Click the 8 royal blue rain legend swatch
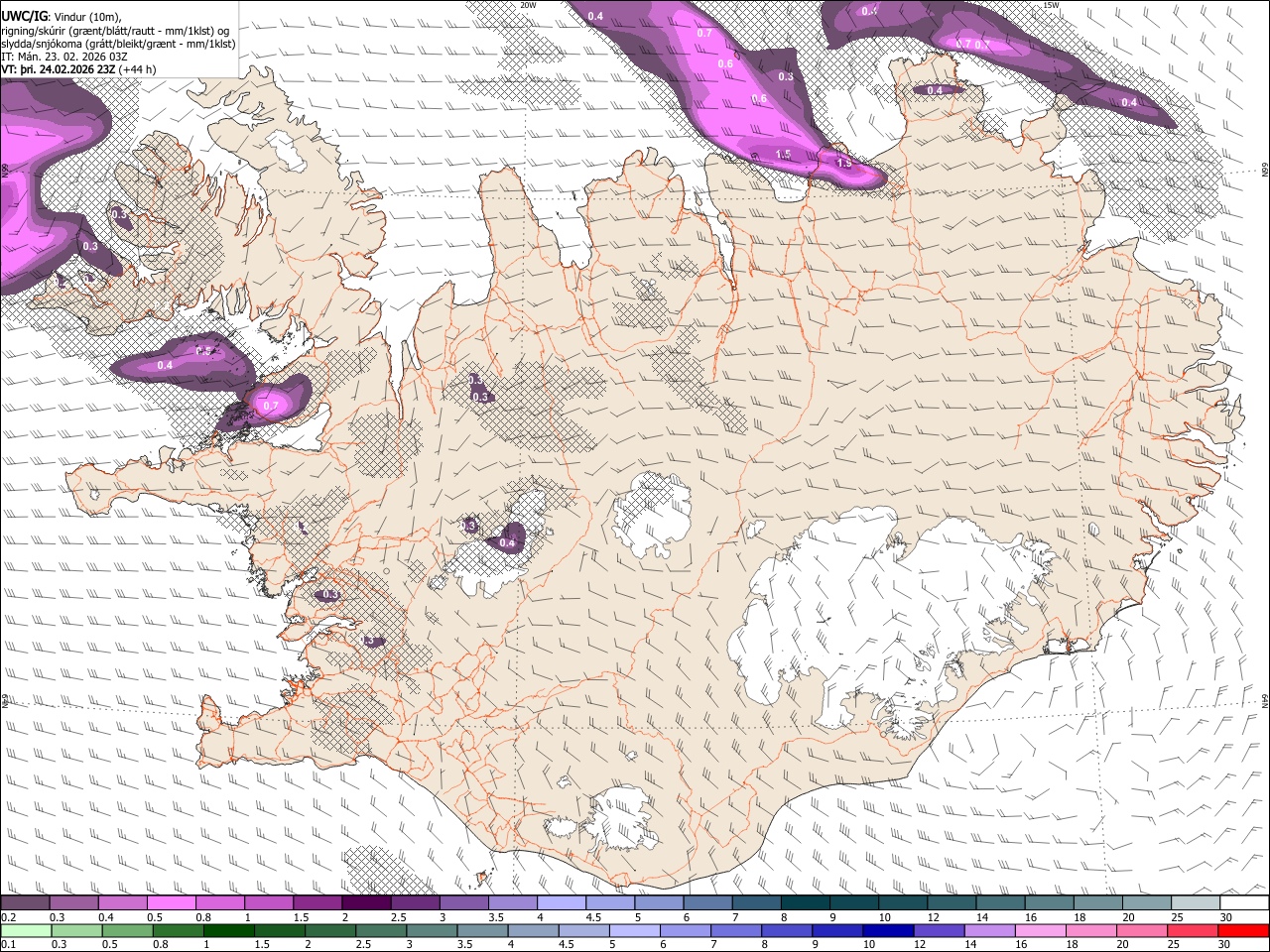 [x=787, y=930]
